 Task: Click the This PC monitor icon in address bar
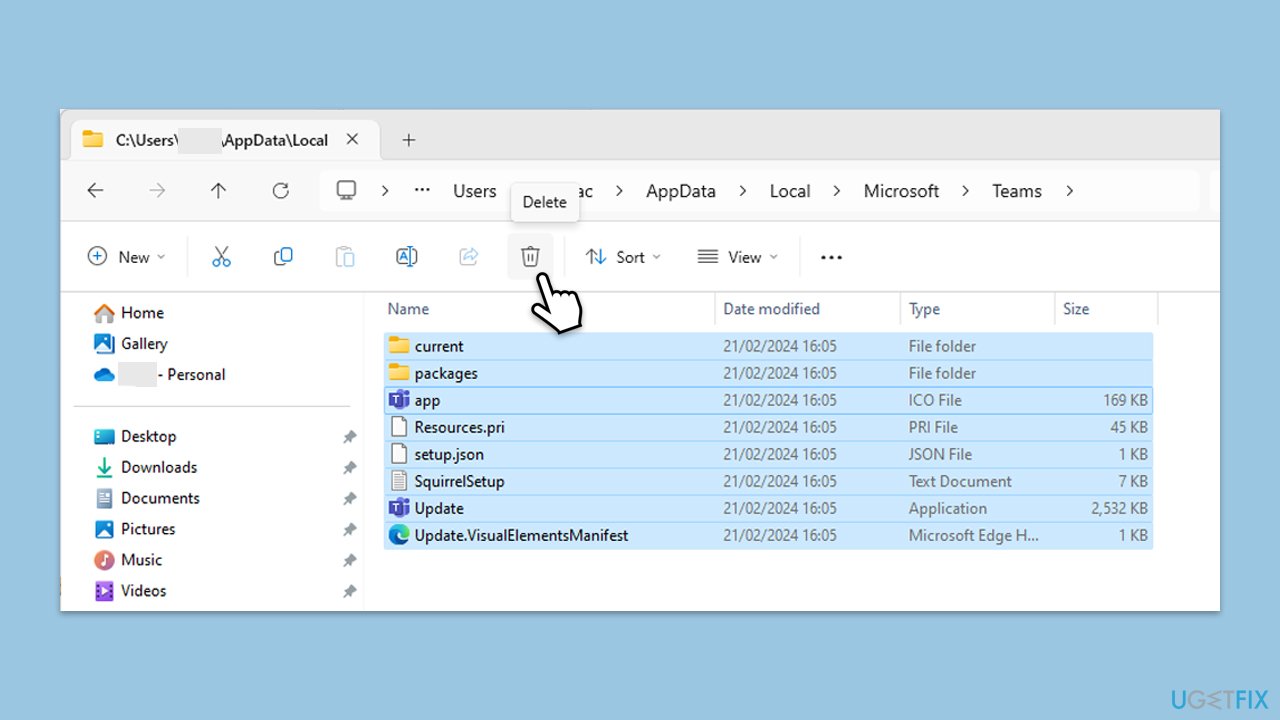click(346, 190)
